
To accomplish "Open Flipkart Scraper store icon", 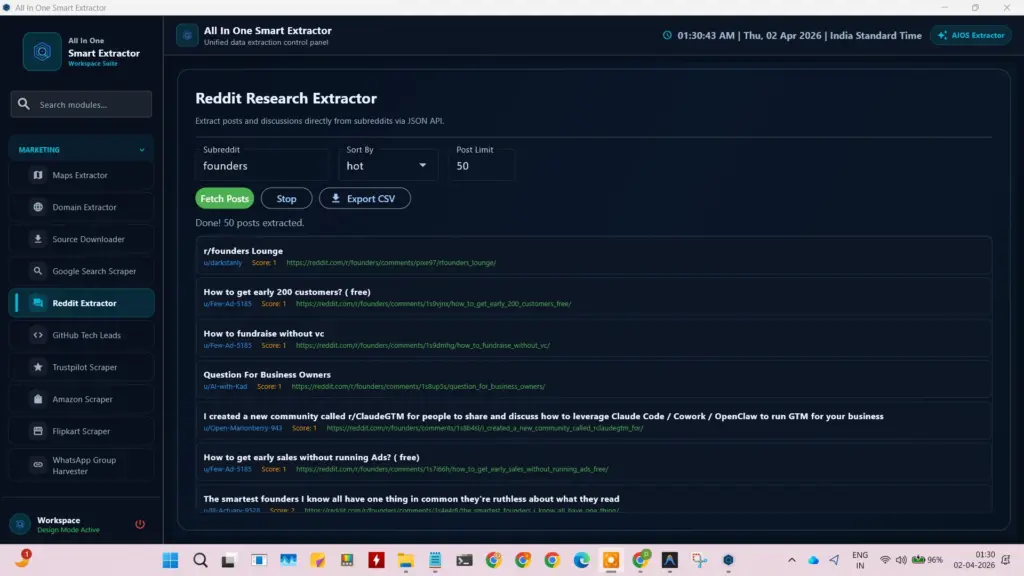I will tap(38, 431).
